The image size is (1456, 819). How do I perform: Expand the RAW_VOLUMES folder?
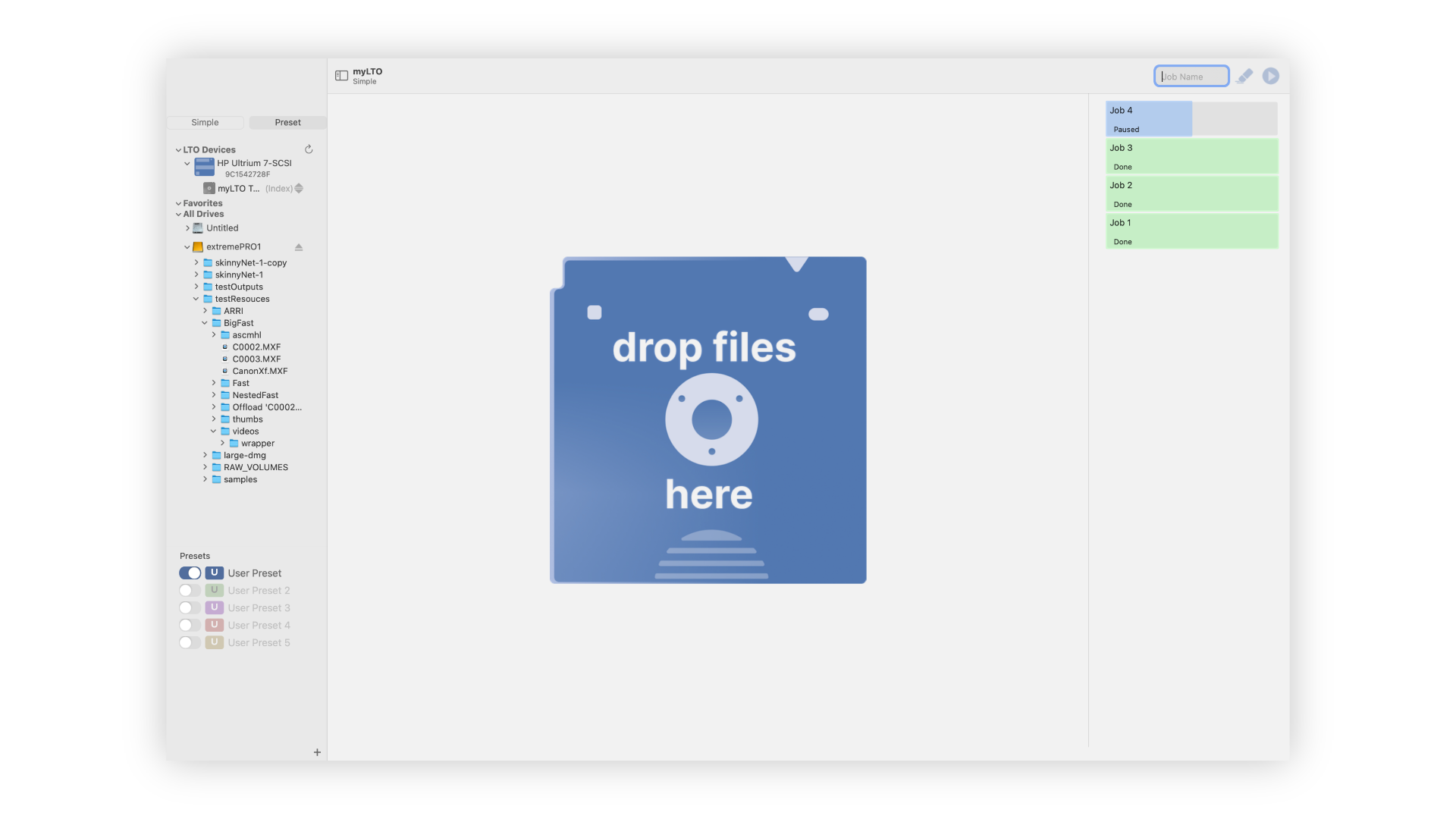coord(204,467)
